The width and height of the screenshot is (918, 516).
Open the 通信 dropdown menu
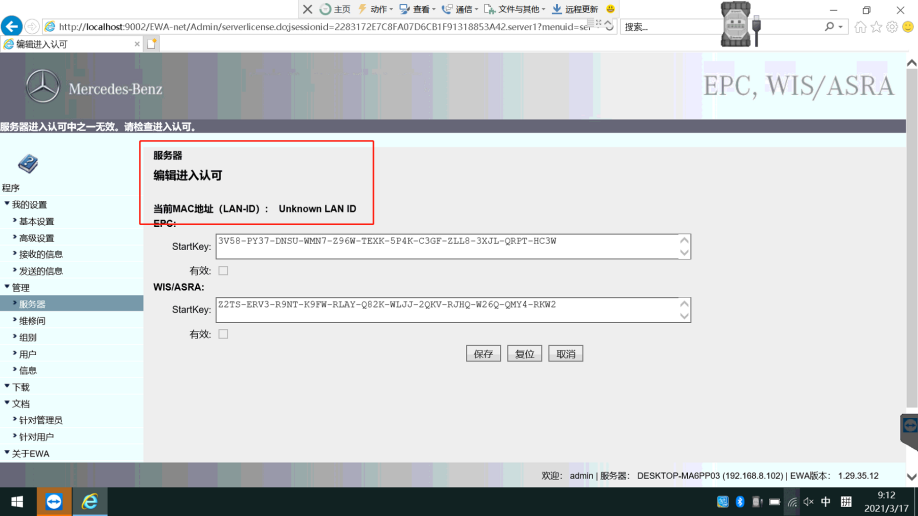[x=460, y=9]
